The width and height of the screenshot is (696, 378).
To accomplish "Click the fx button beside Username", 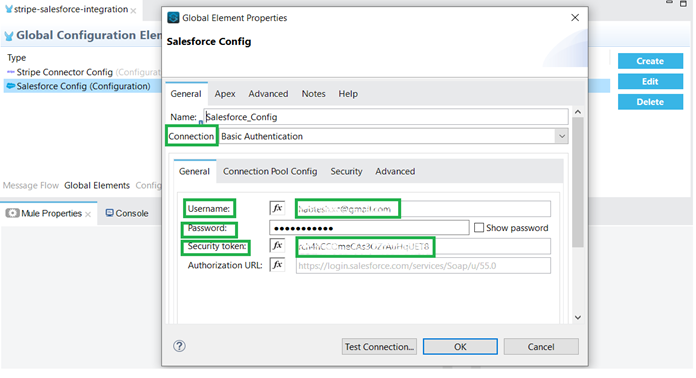I will tap(277, 208).
